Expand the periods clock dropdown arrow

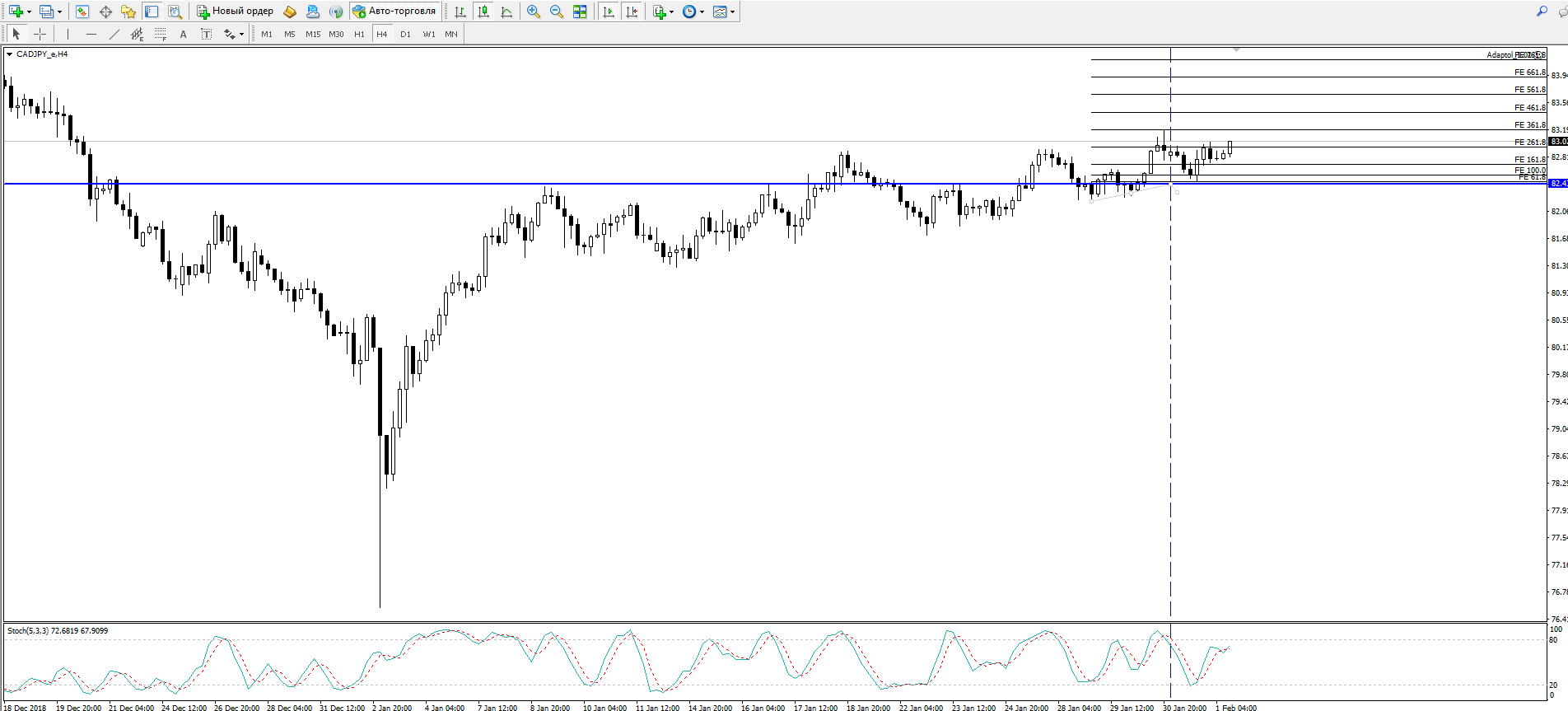point(702,12)
